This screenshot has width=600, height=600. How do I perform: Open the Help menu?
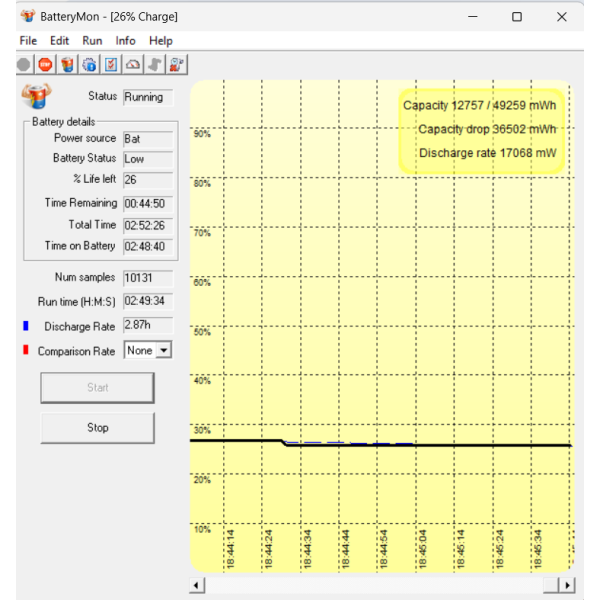click(161, 41)
